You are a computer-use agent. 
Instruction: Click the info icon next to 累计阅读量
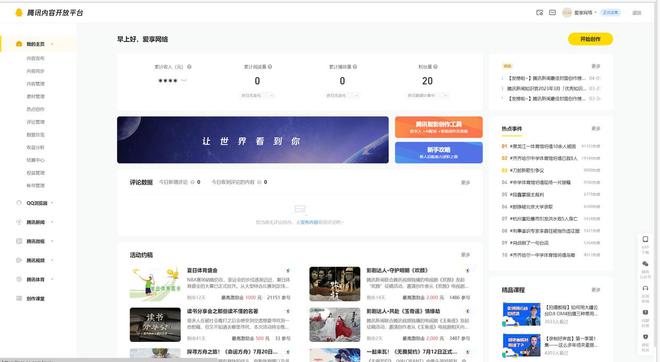point(270,67)
